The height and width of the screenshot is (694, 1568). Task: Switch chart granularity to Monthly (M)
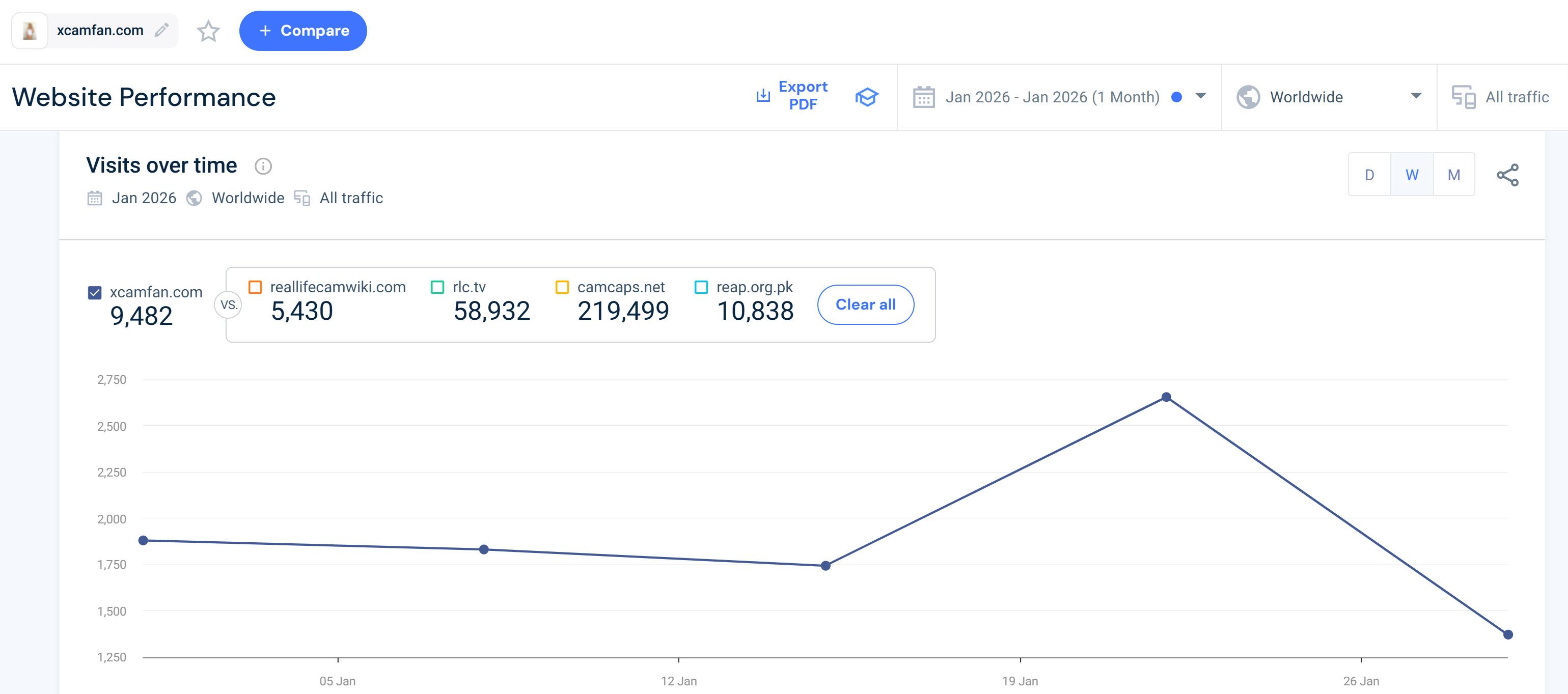[x=1453, y=175]
